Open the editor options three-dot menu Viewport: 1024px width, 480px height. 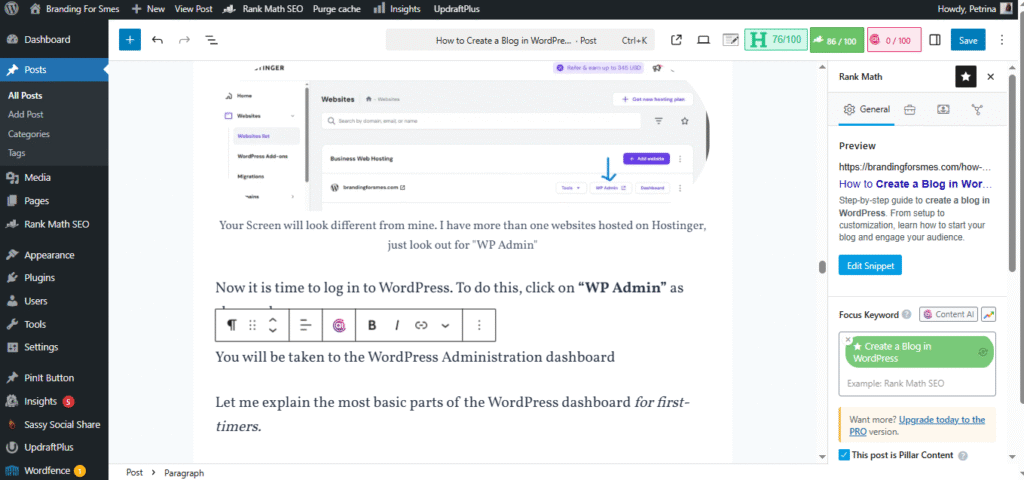click(1002, 40)
